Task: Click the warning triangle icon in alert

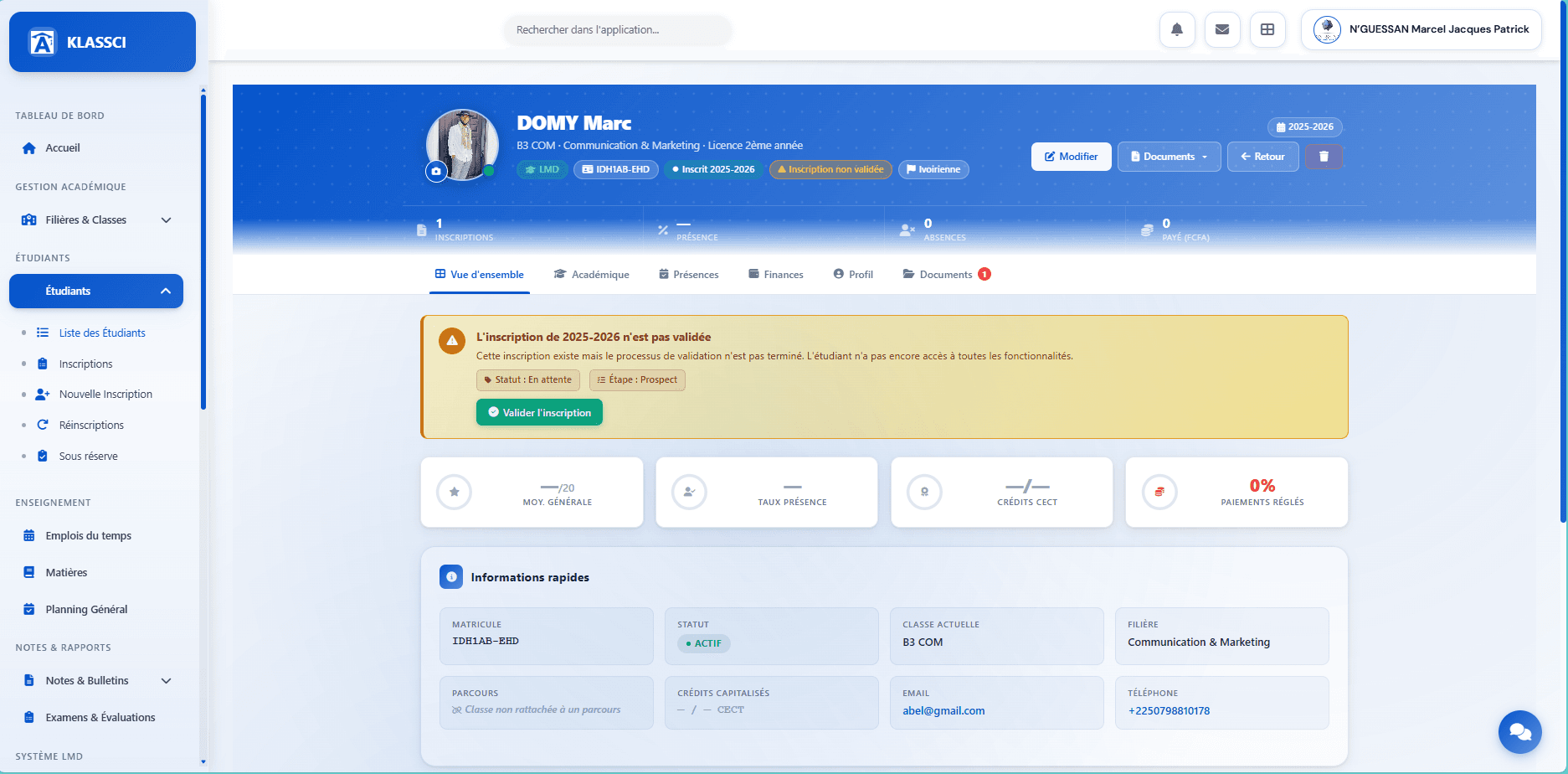Action: pos(452,340)
